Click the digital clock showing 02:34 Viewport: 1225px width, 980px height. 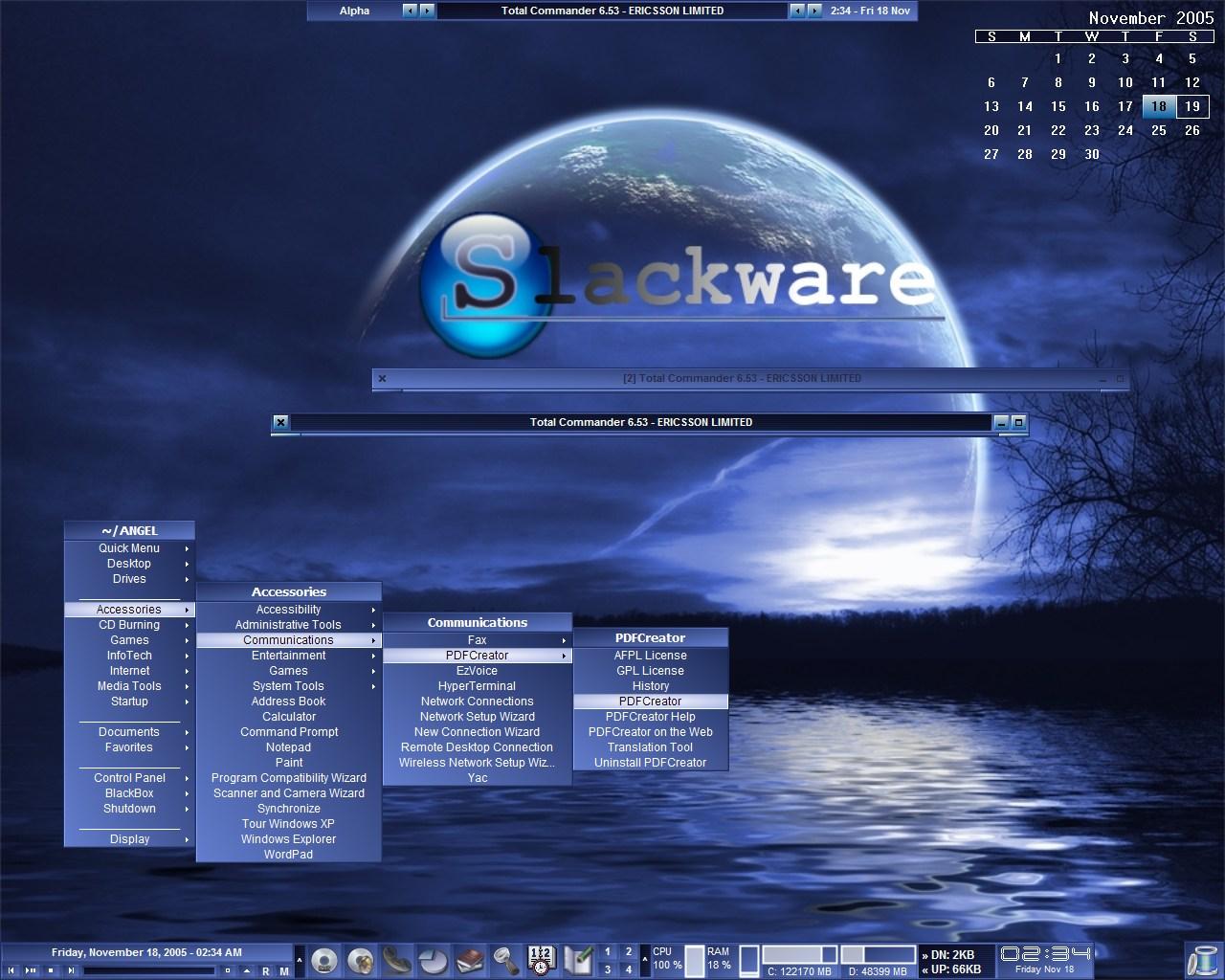[1045, 953]
